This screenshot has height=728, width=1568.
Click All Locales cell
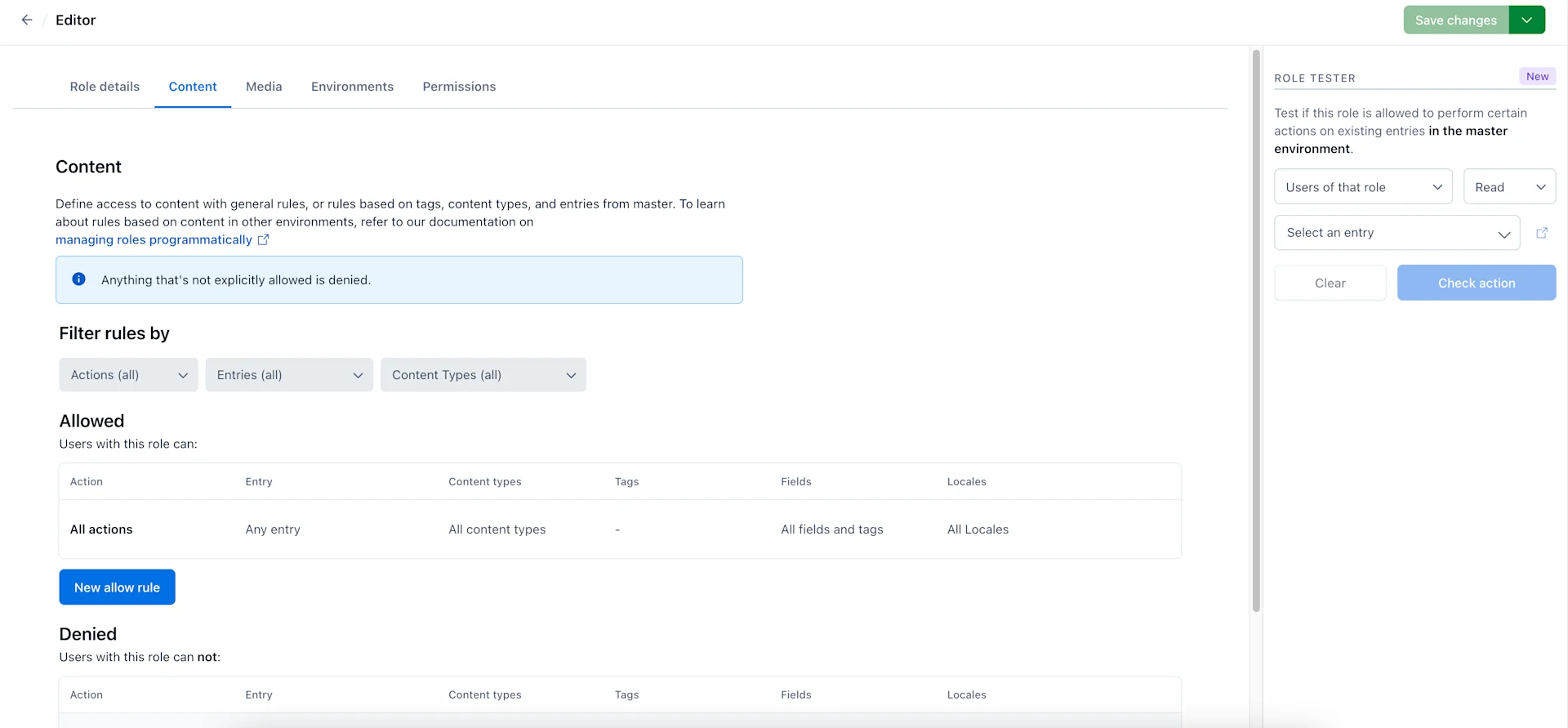(x=978, y=529)
